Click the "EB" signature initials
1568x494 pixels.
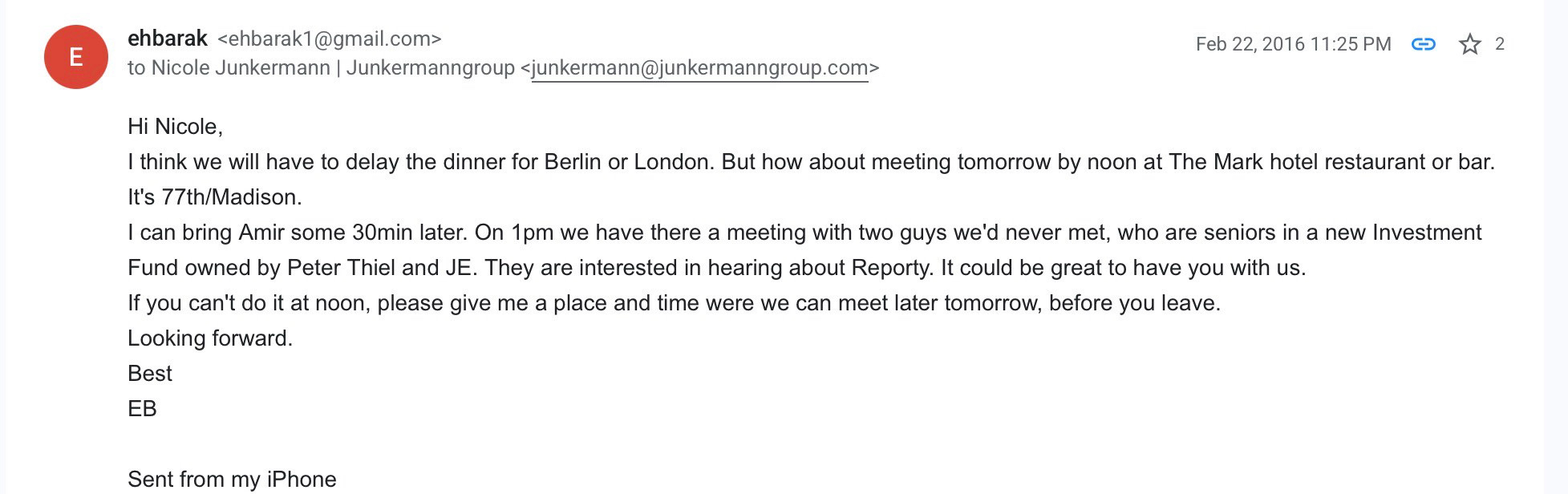(142, 409)
